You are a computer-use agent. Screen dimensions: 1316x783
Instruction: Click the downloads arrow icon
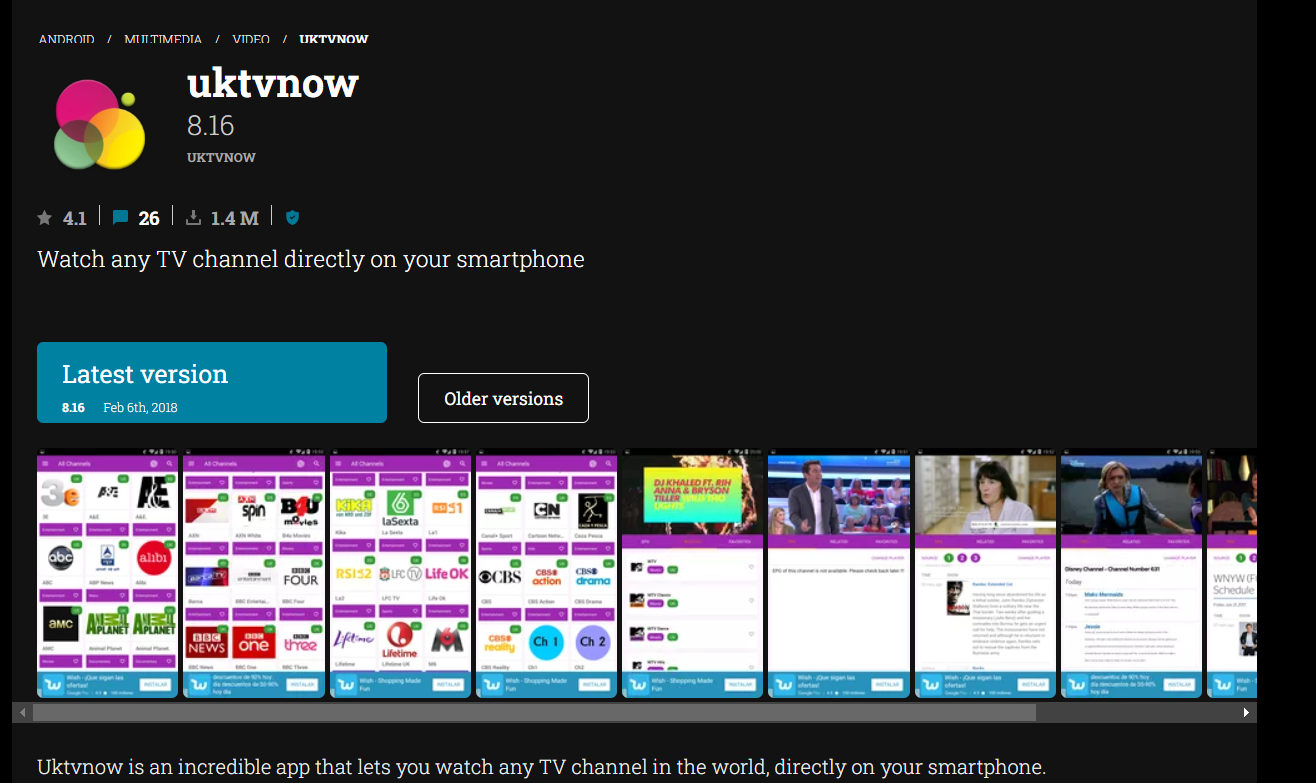(194, 217)
